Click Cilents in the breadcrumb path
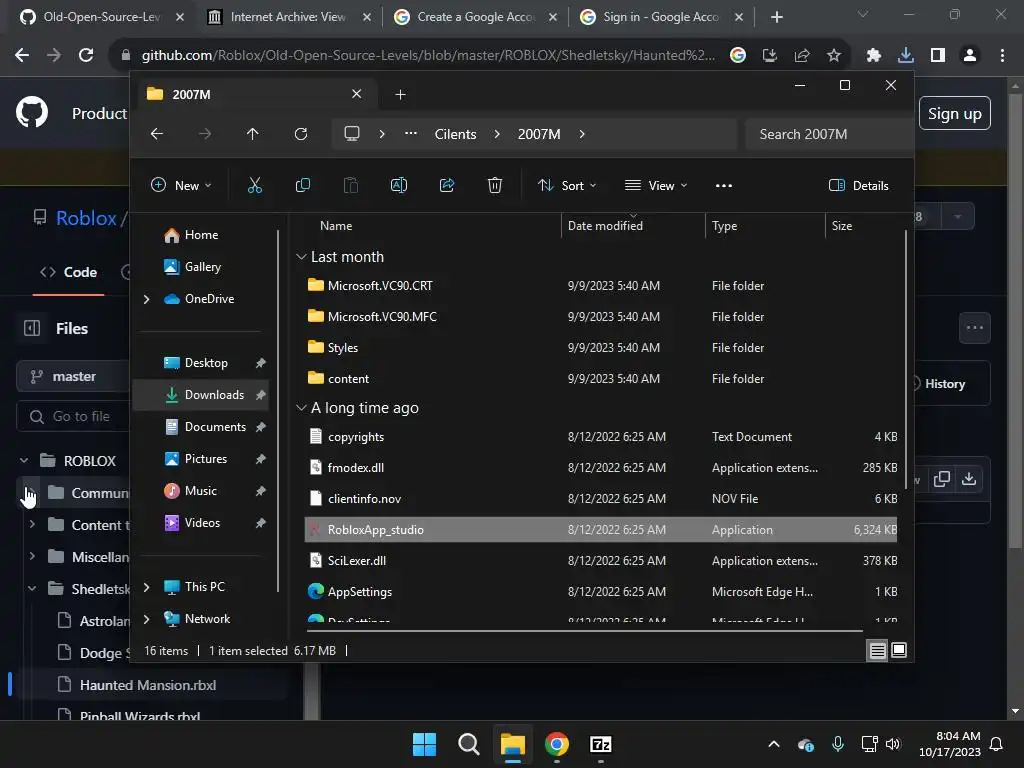 pyautogui.click(x=455, y=134)
